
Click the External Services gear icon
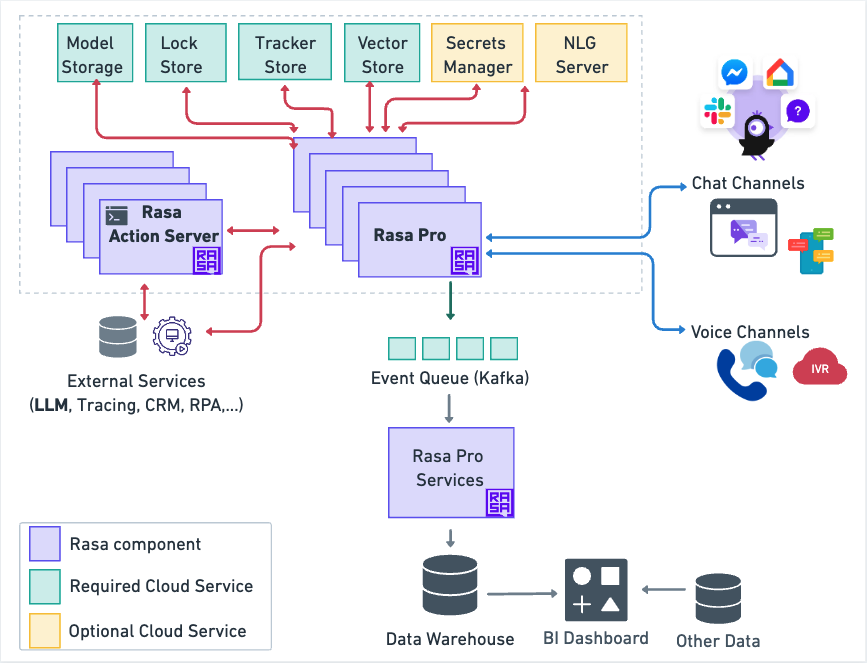click(x=171, y=337)
